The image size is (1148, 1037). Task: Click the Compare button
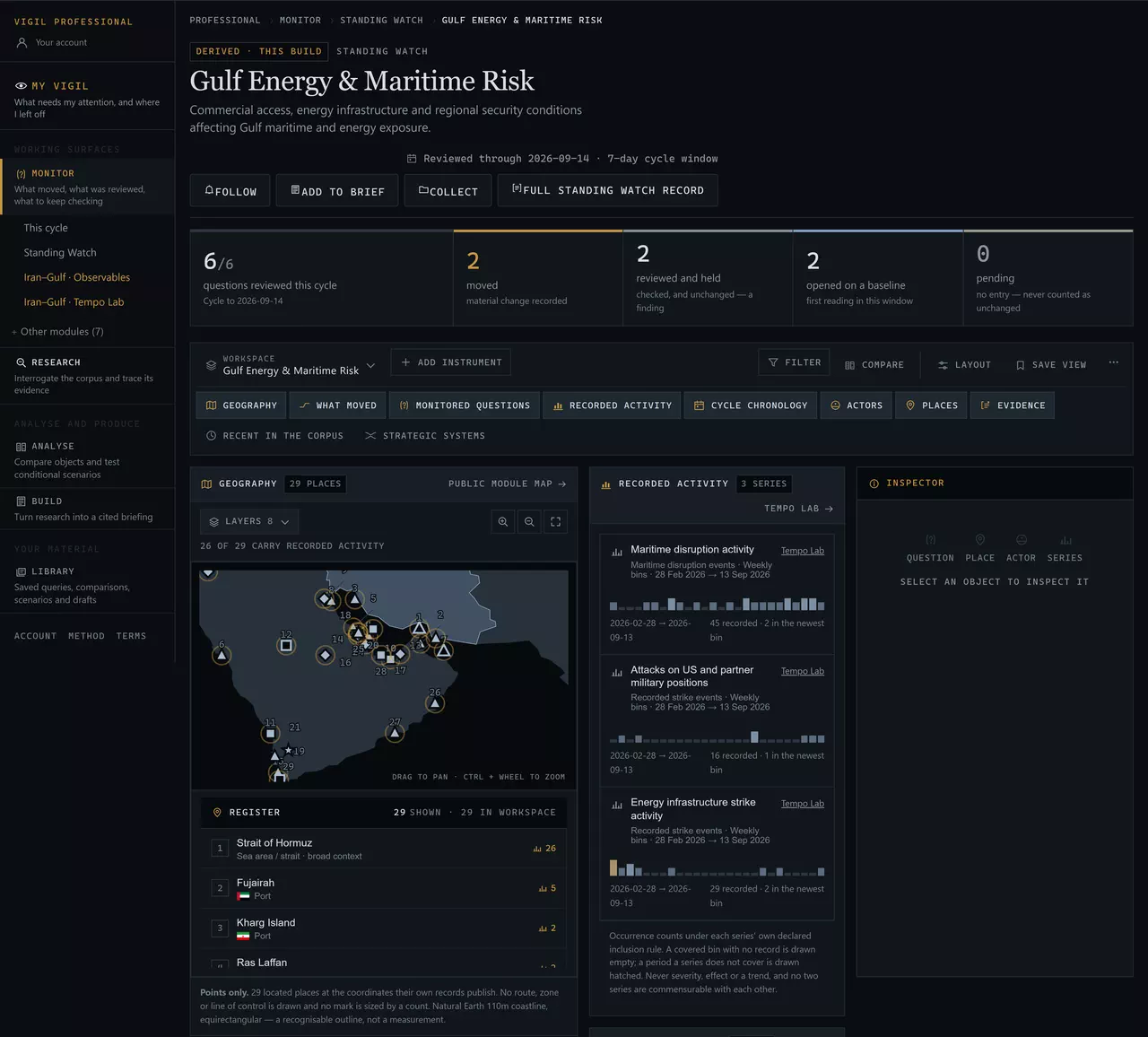[x=874, y=365]
